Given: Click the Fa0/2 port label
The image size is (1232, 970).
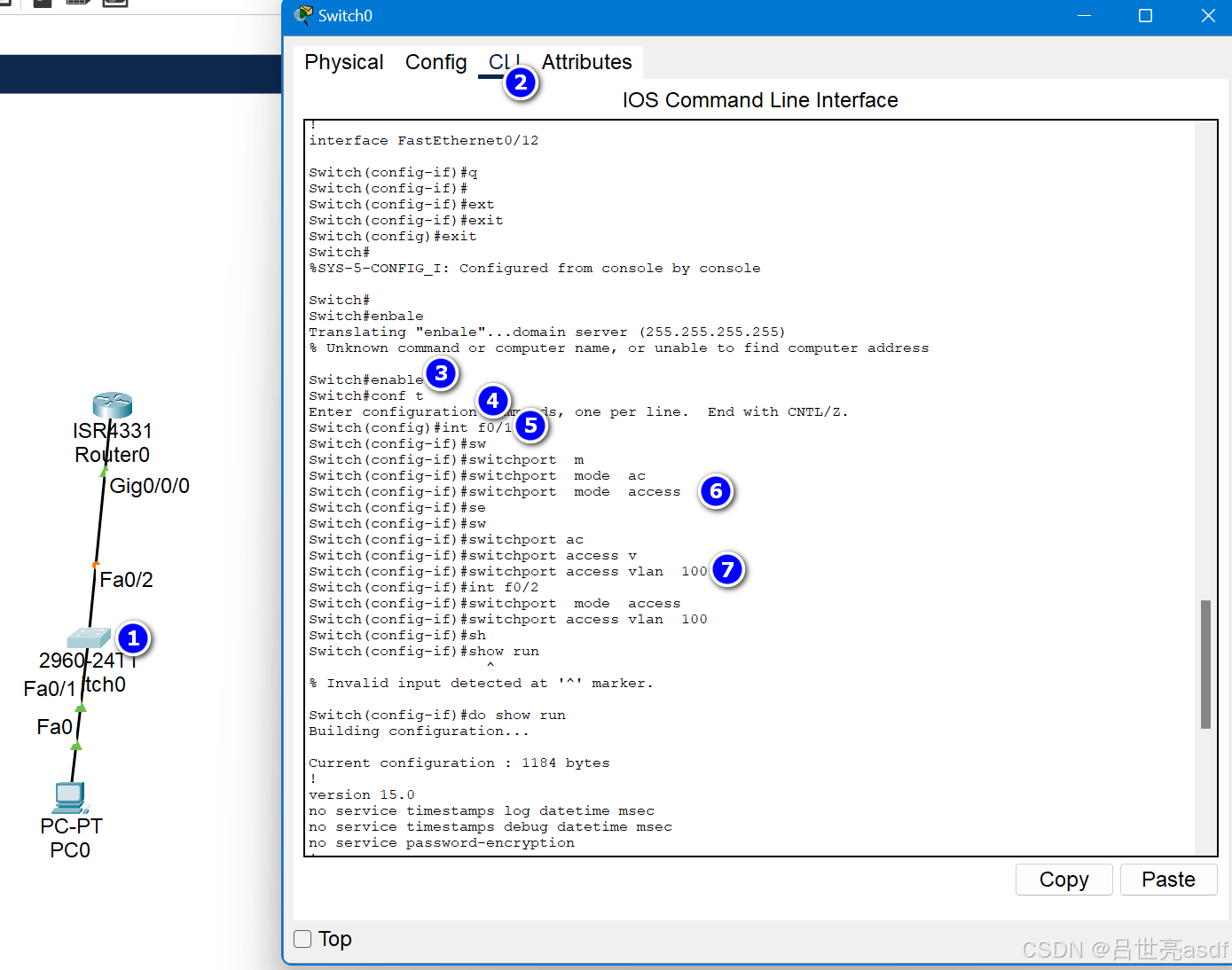Looking at the screenshot, I should 126,580.
